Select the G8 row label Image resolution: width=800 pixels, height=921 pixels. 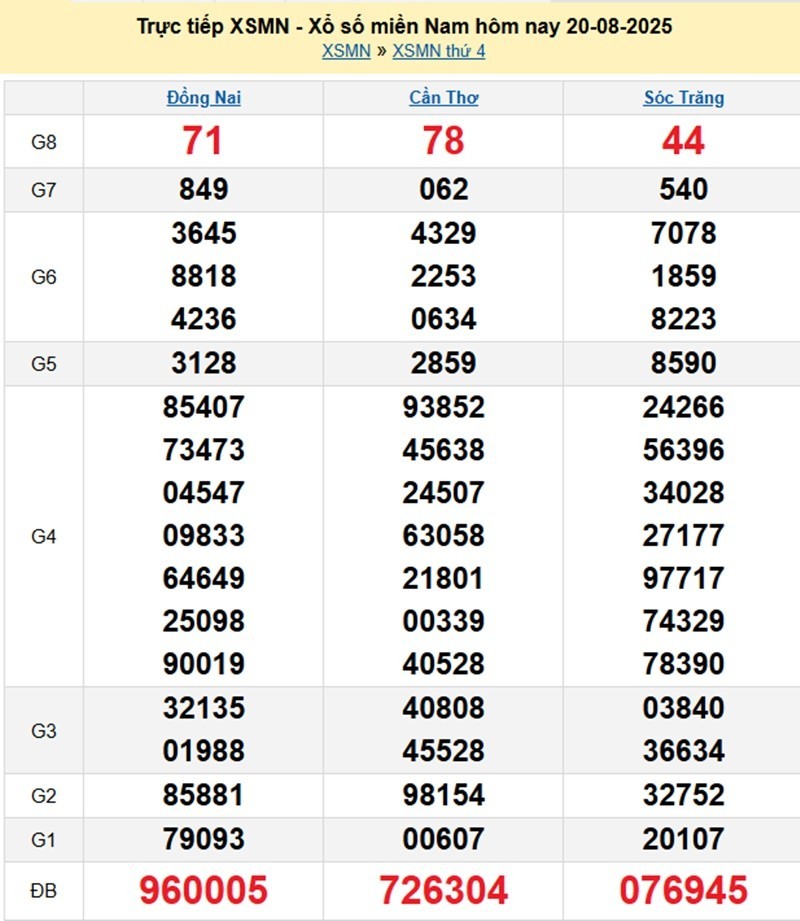tap(43, 142)
